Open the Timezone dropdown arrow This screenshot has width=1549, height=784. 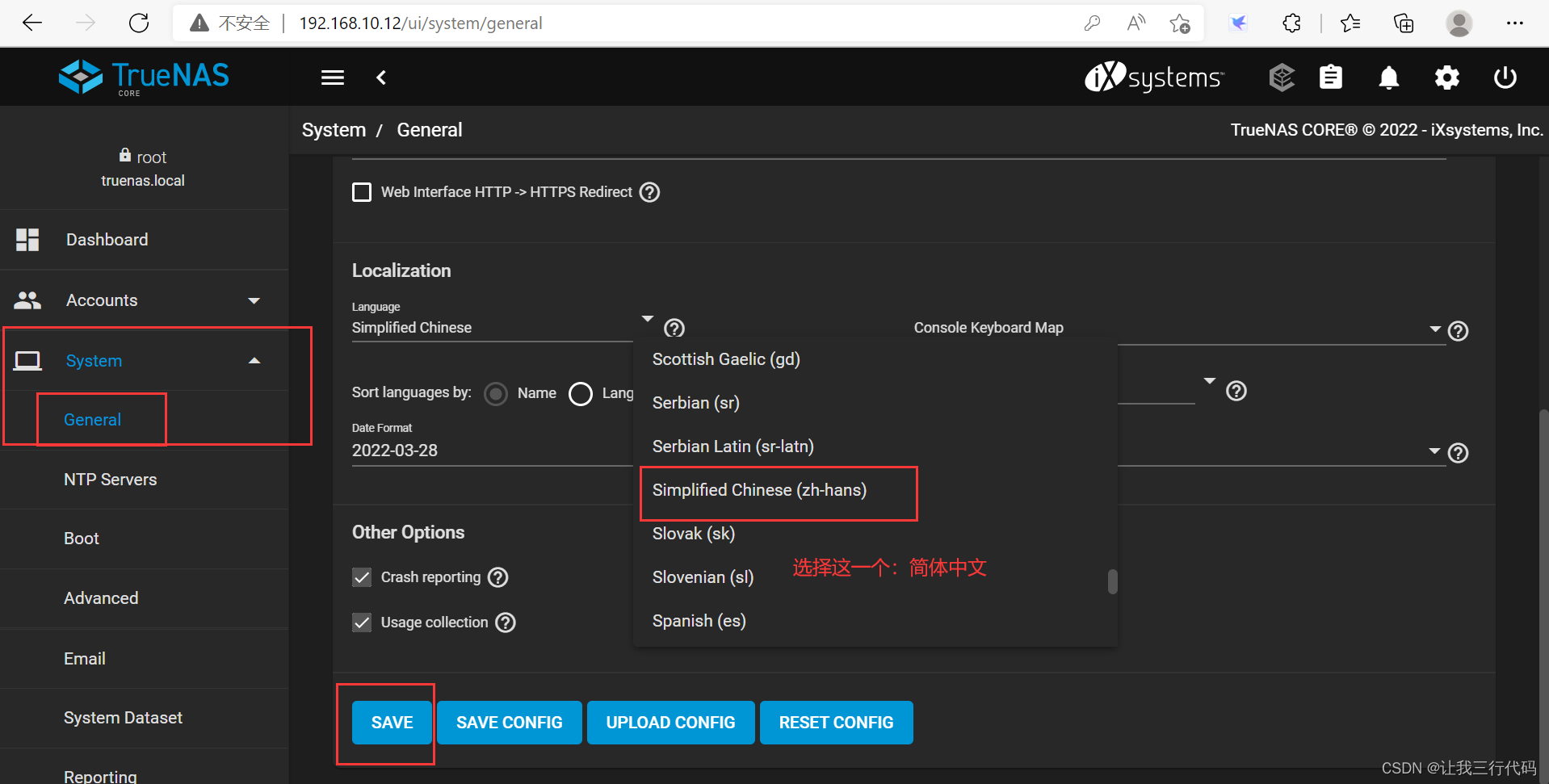(1209, 380)
